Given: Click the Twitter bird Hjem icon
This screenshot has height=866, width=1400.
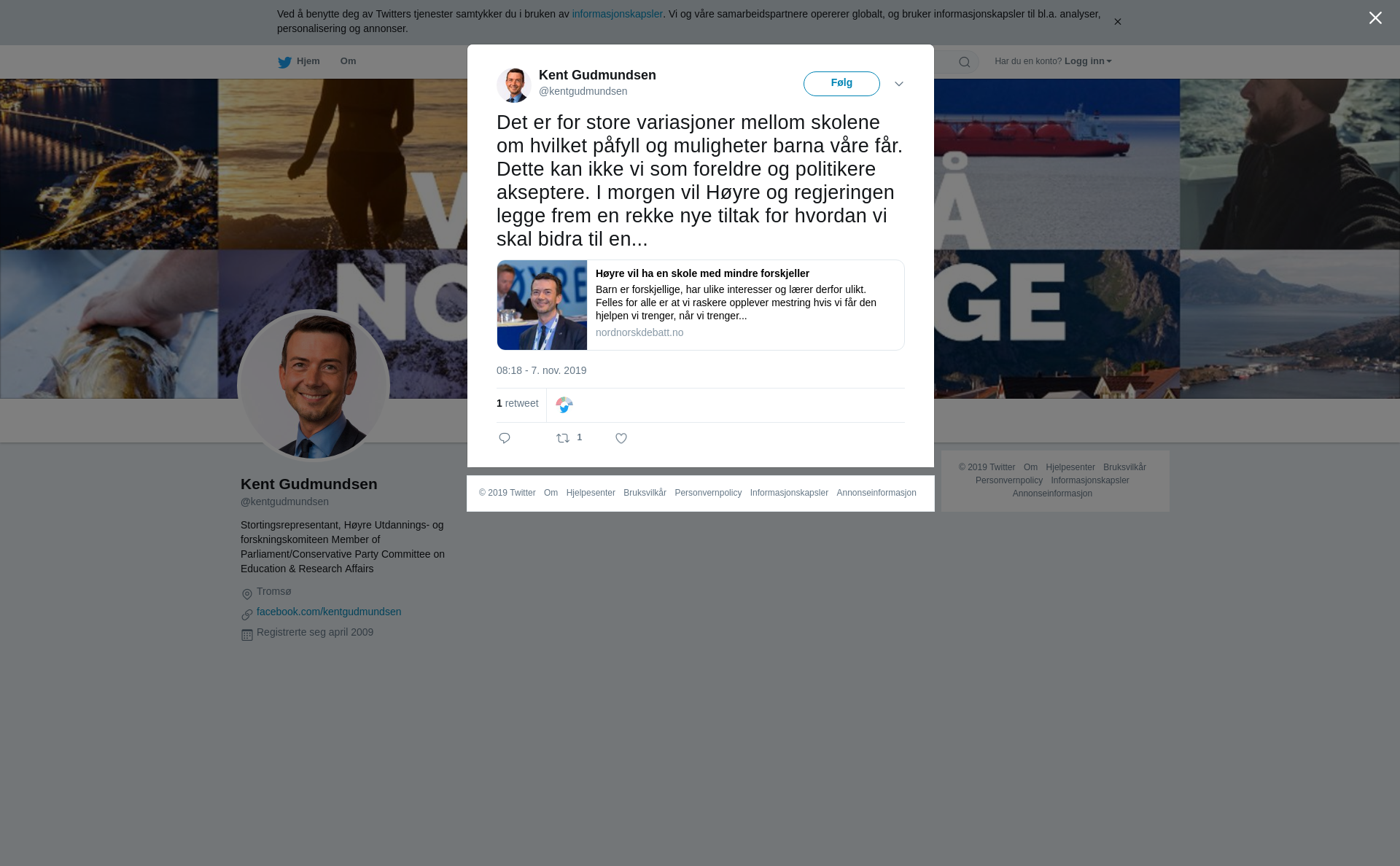Looking at the screenshot, I should coord(284,62).
